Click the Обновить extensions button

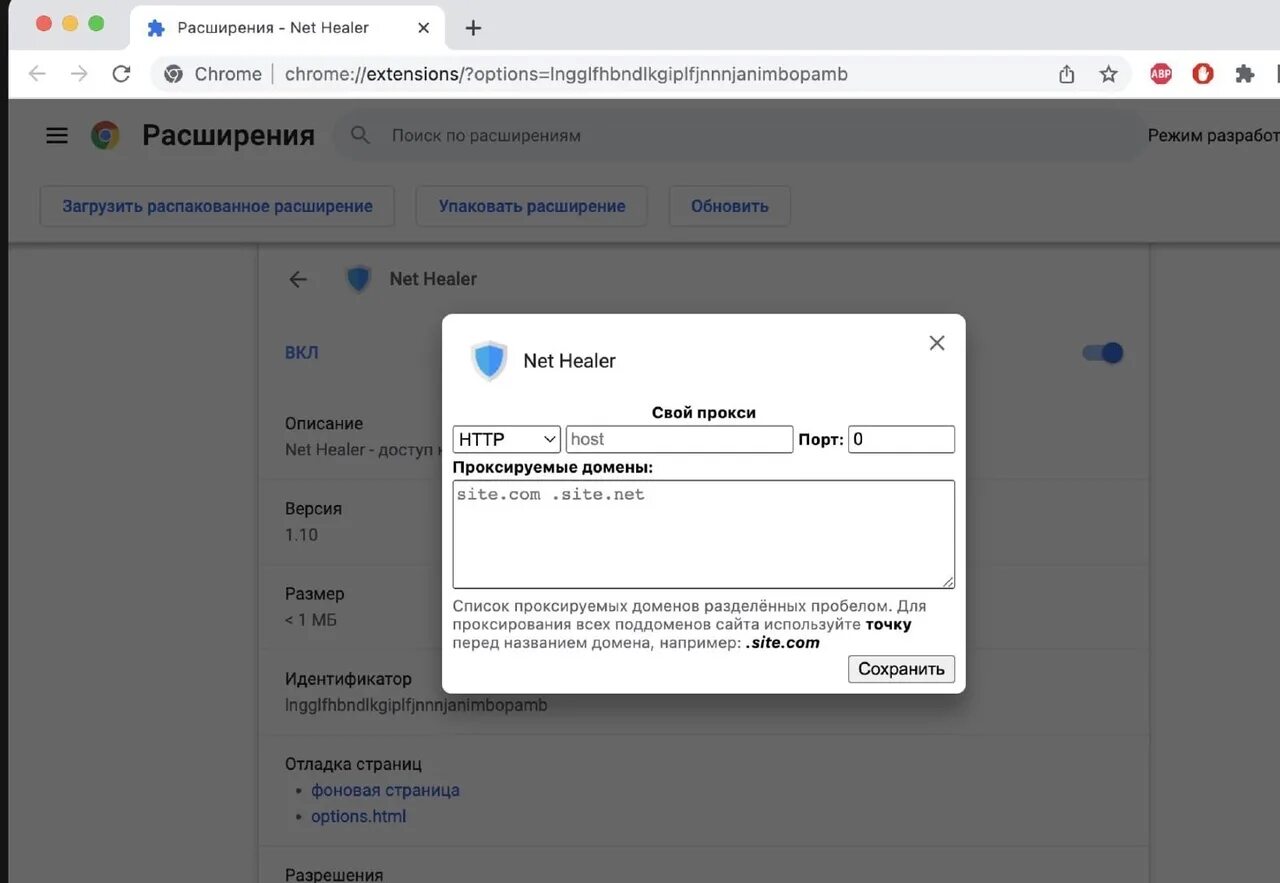pyautogui.click(x=729, y=206)
